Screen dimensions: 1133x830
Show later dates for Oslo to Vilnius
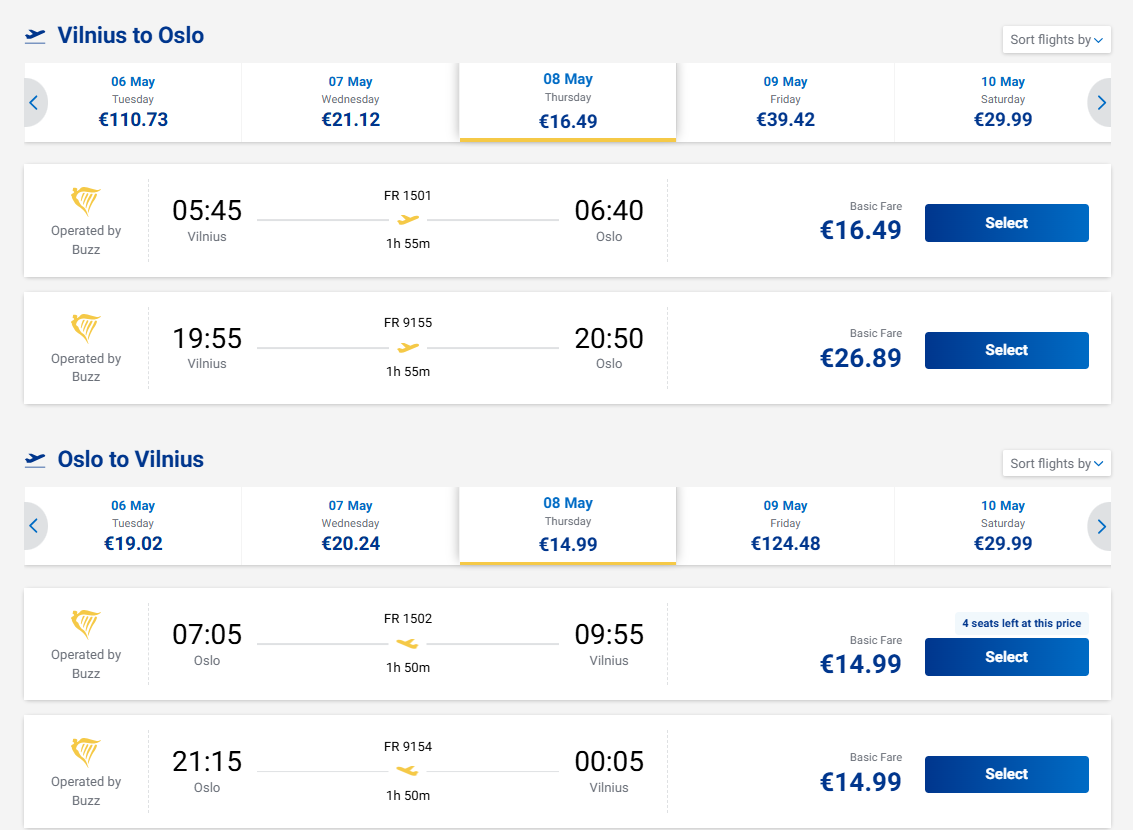pyautogui.click(x=1100, y=526)
